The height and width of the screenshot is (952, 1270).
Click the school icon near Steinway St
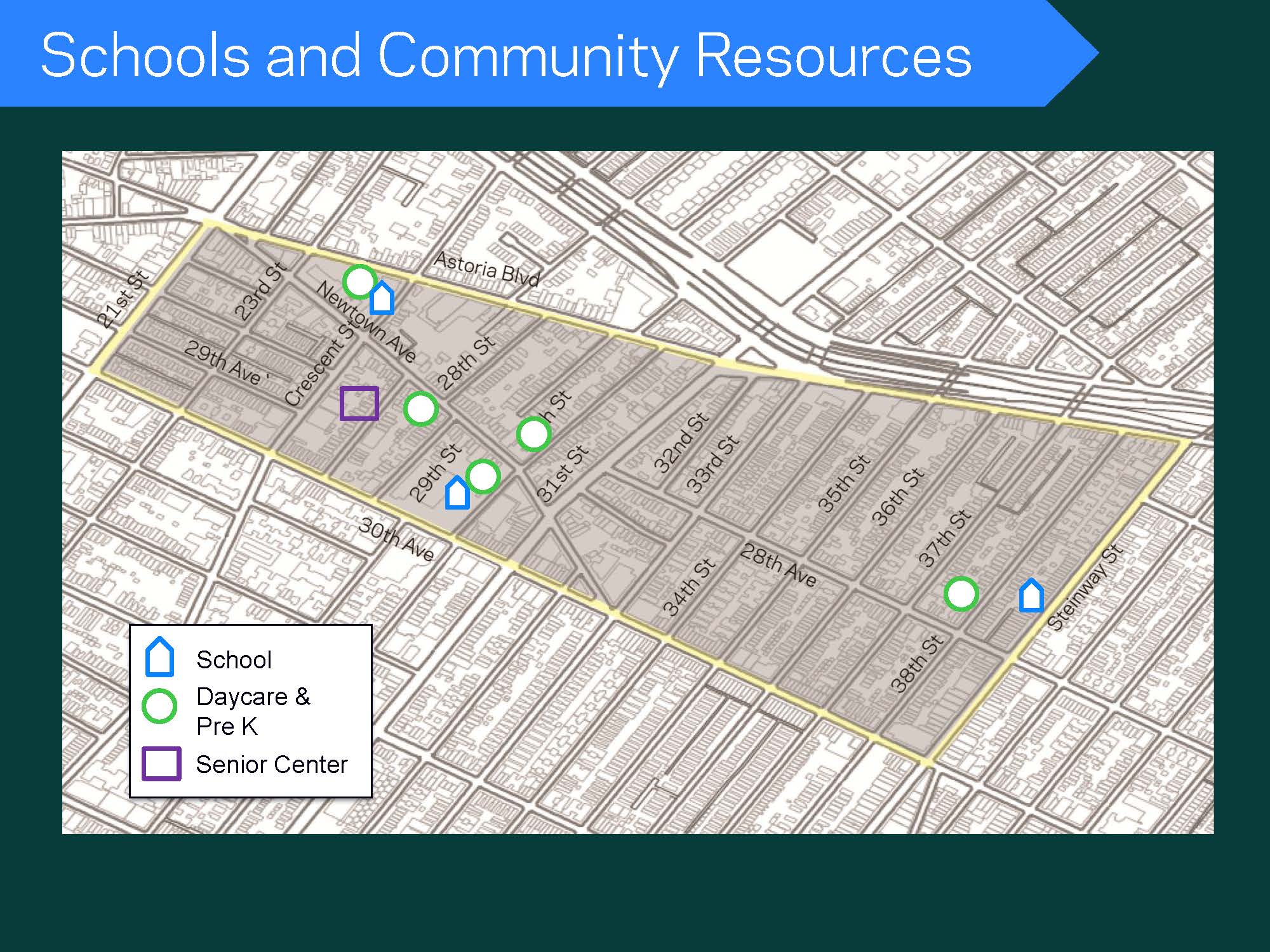[x=1031, y=596]
